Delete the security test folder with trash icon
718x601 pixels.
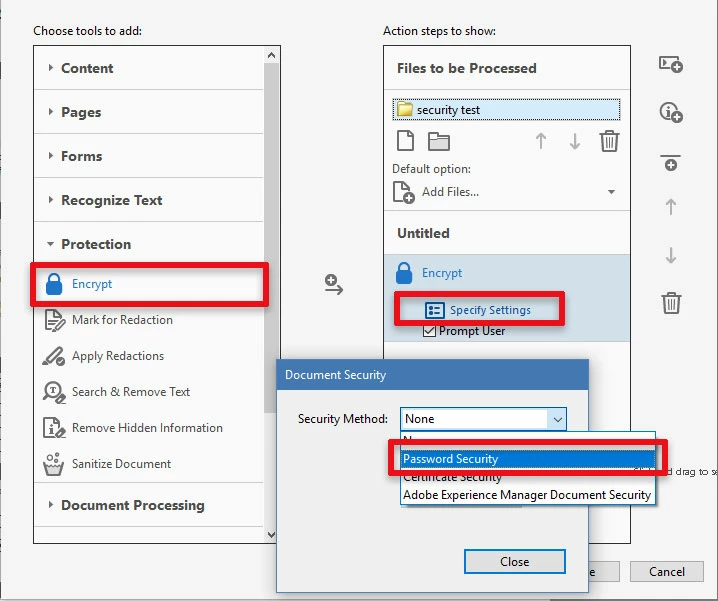609,141
